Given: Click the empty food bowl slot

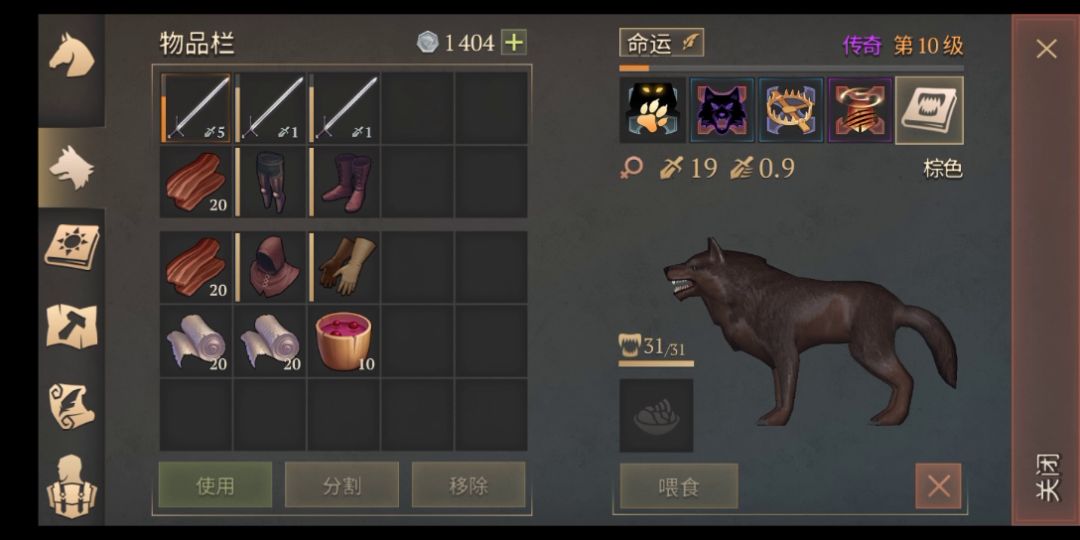Looking at the screenshot, I should coord(656,415).
